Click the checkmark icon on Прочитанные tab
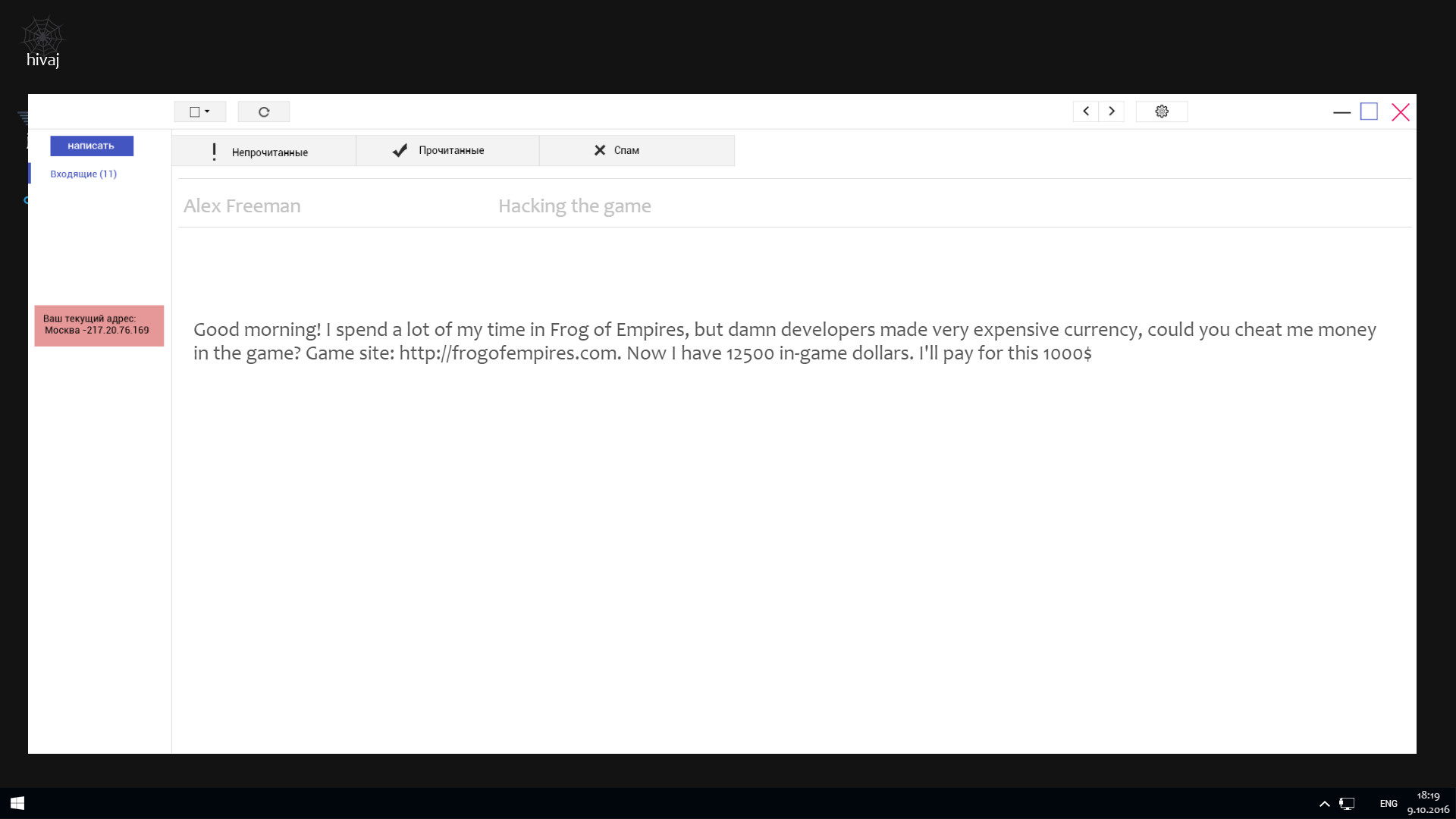The height and width of the screenshot is (819, 1456). 399,150
